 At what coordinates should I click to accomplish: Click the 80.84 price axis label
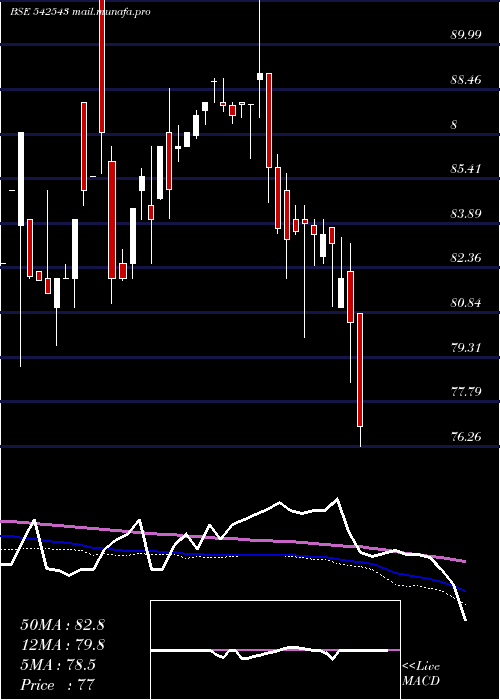point(466,303)
